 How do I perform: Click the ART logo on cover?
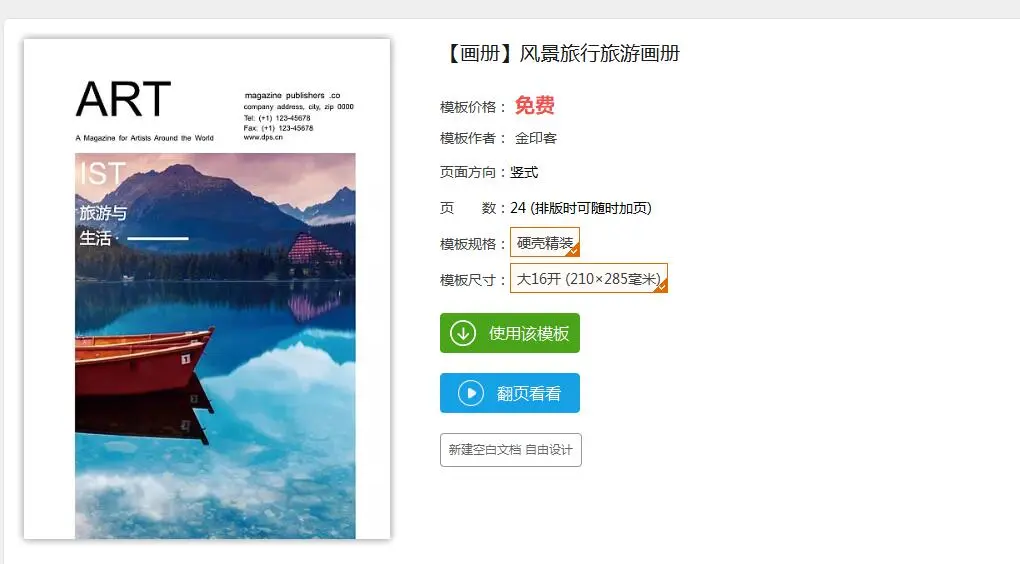click(124, 99)
